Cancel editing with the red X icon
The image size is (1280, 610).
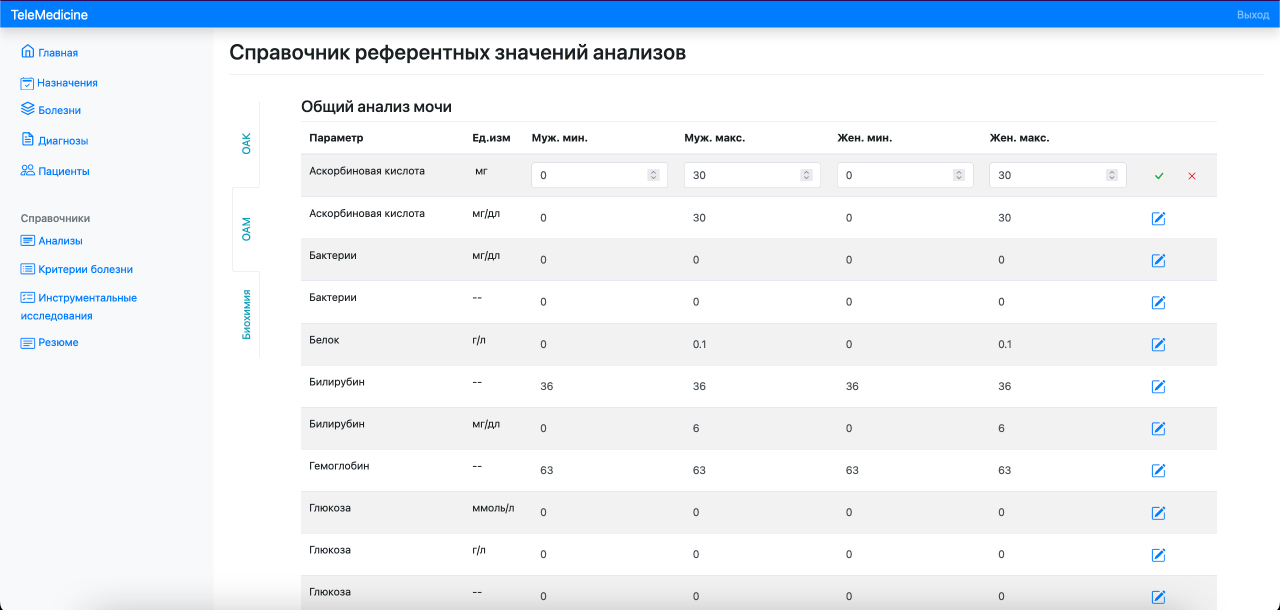[1192, 176]
